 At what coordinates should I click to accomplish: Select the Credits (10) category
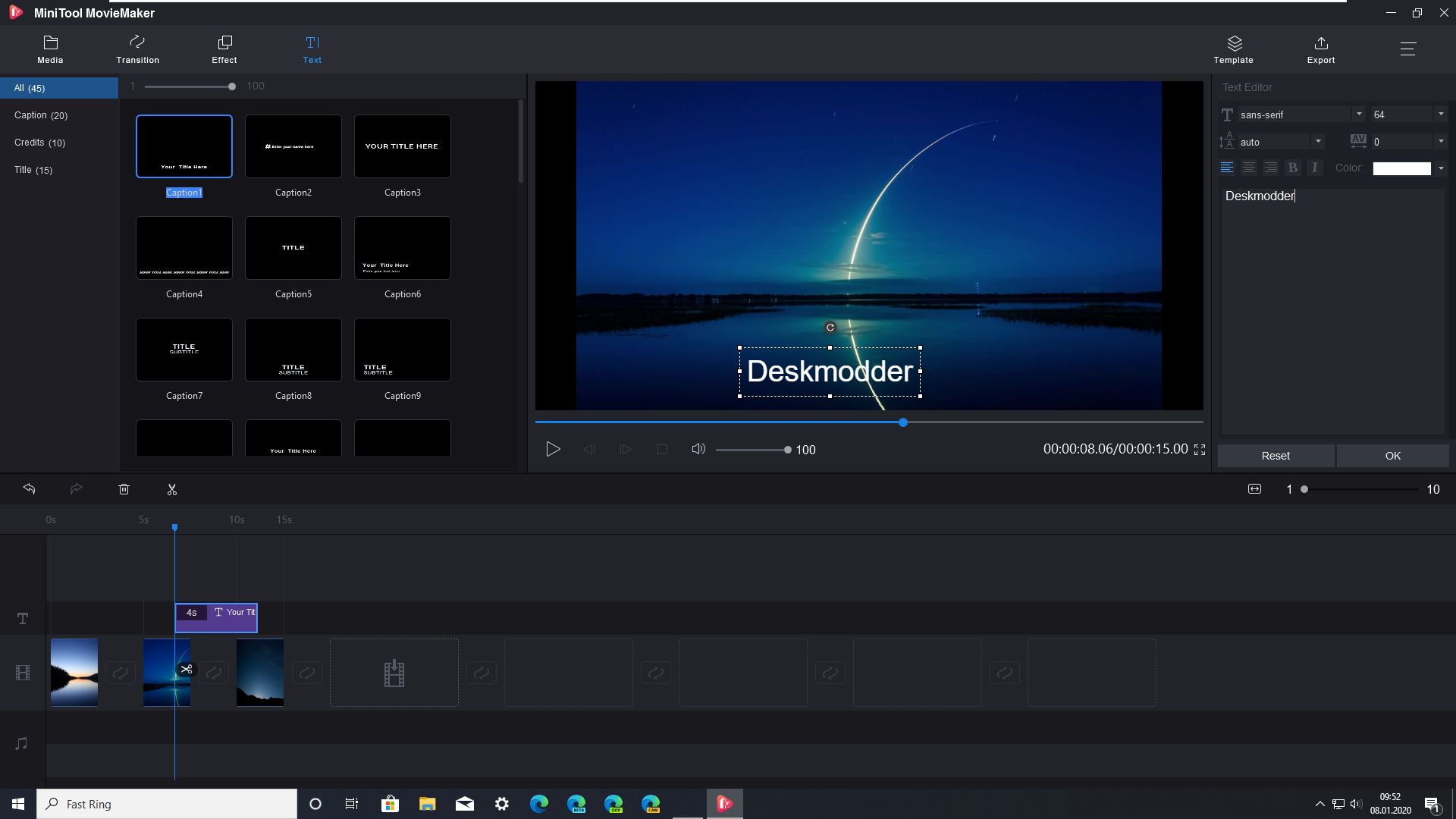(x=39, y=143)
